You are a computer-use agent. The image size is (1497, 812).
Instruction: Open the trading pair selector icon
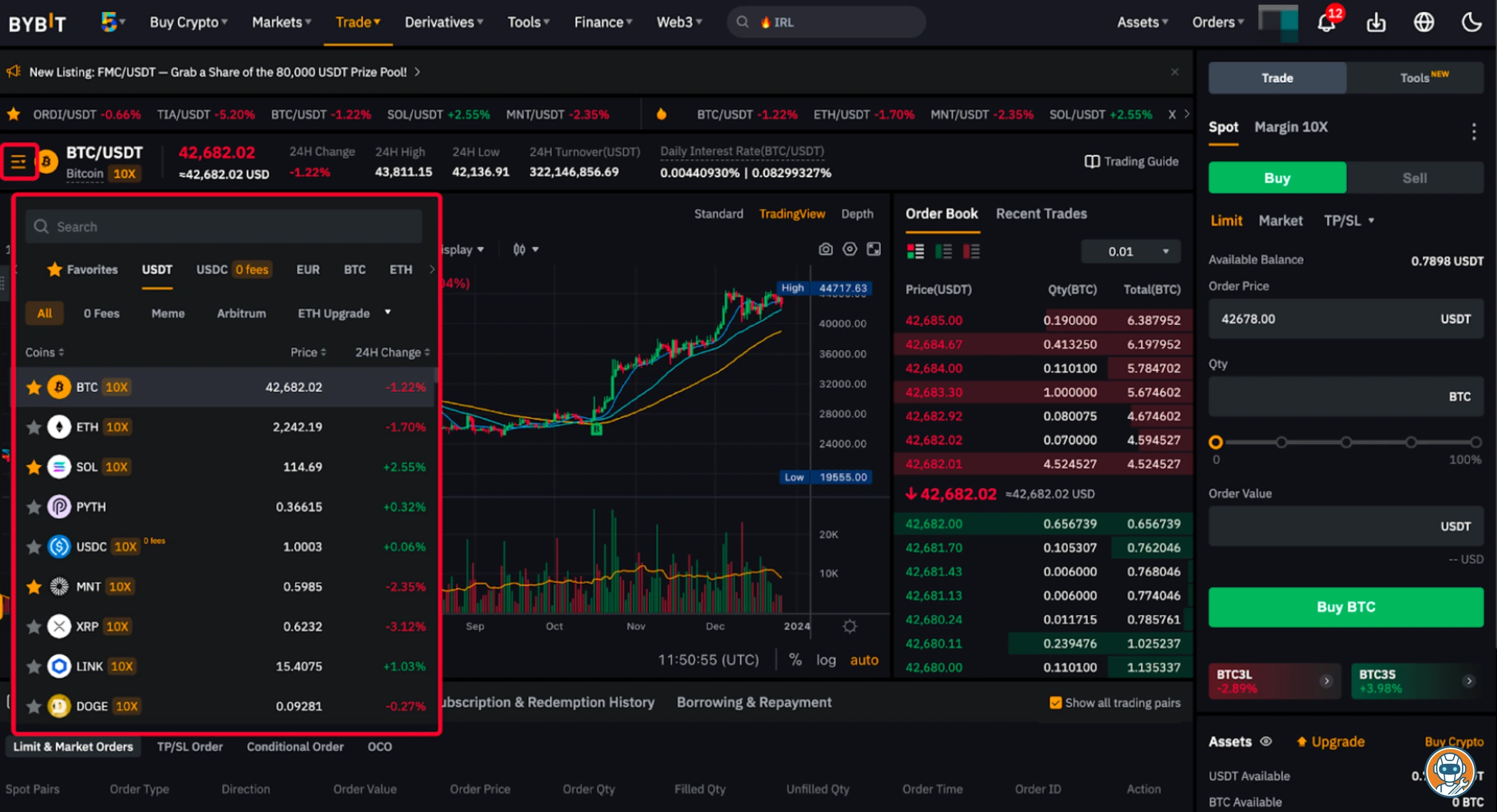point(21,162)
